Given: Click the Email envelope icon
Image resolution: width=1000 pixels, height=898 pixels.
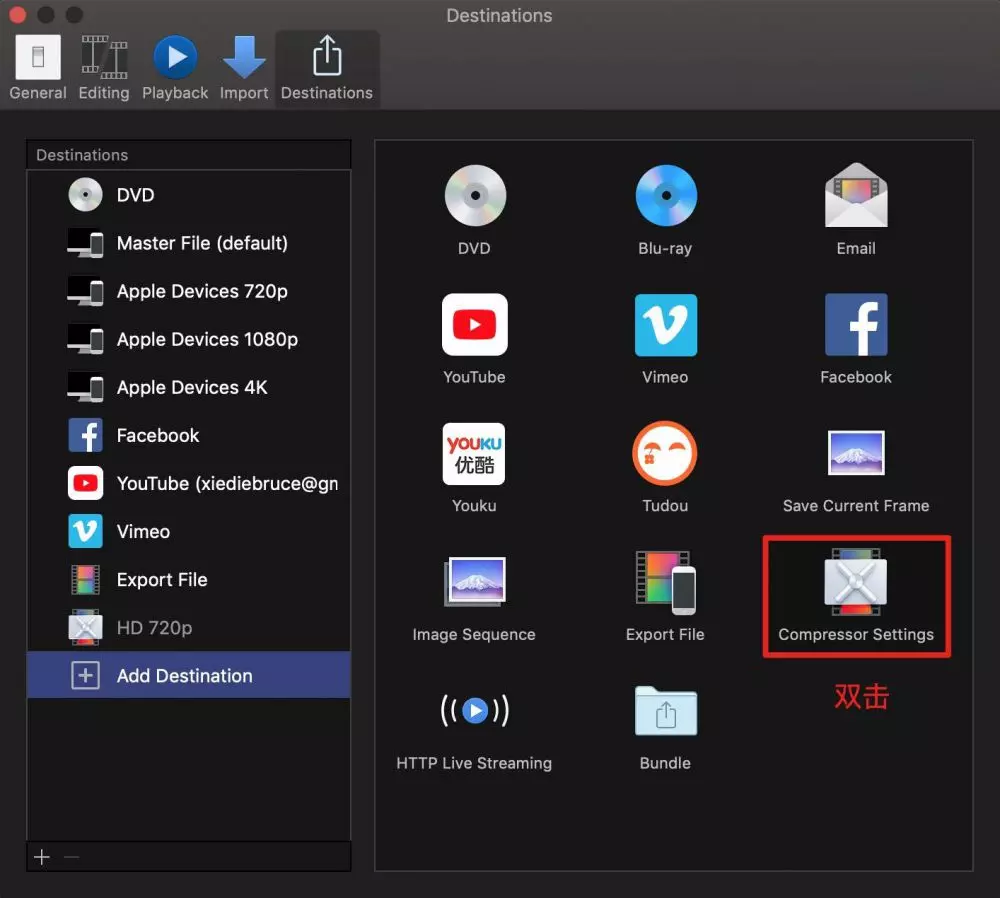Looking at the screenshot, I should tap(856, 195).
